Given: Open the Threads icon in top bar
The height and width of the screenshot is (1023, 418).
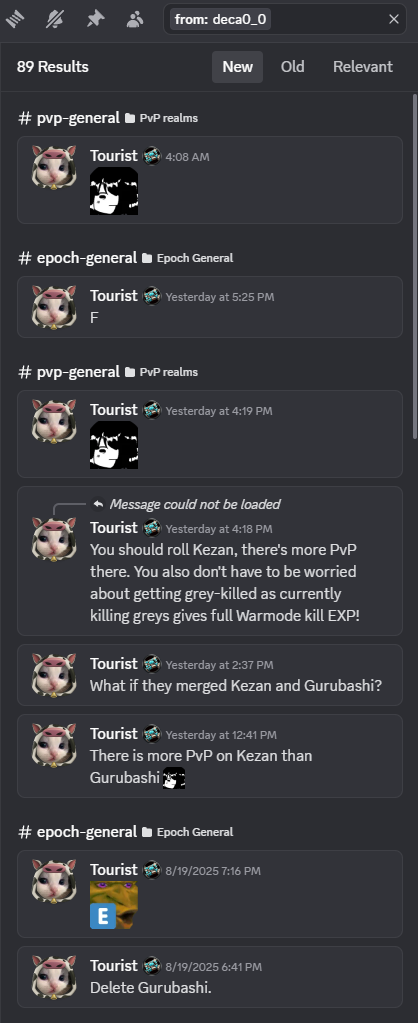Looking at the screenshot, I should 15,19.
